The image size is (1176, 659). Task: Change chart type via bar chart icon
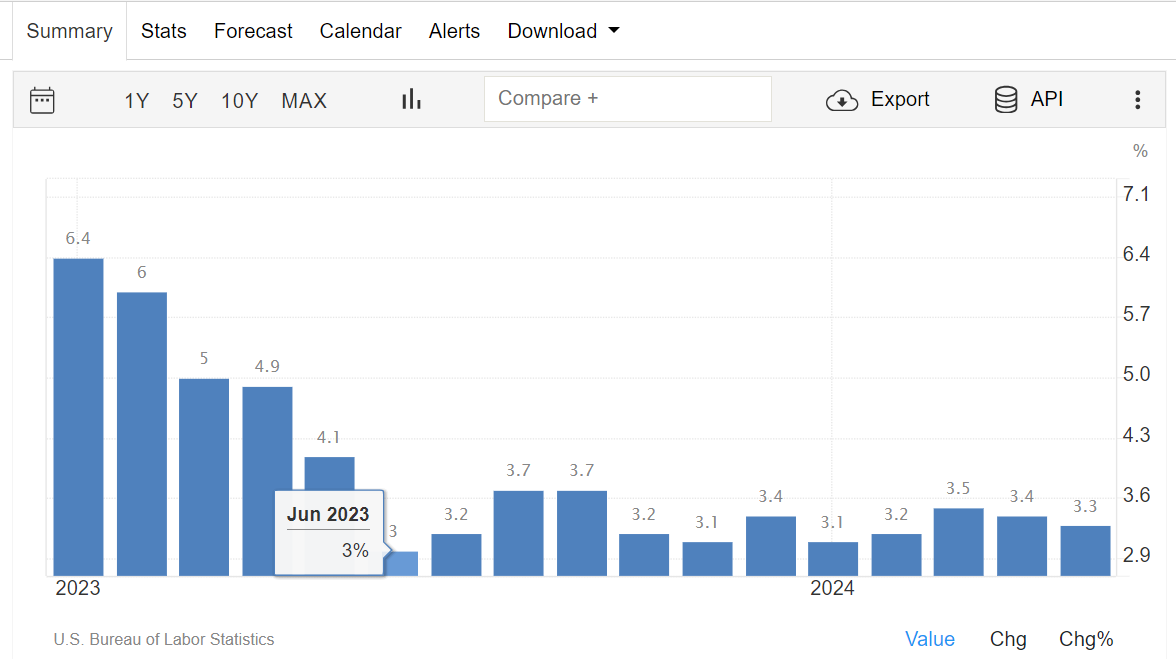click(x=411, y=99)
